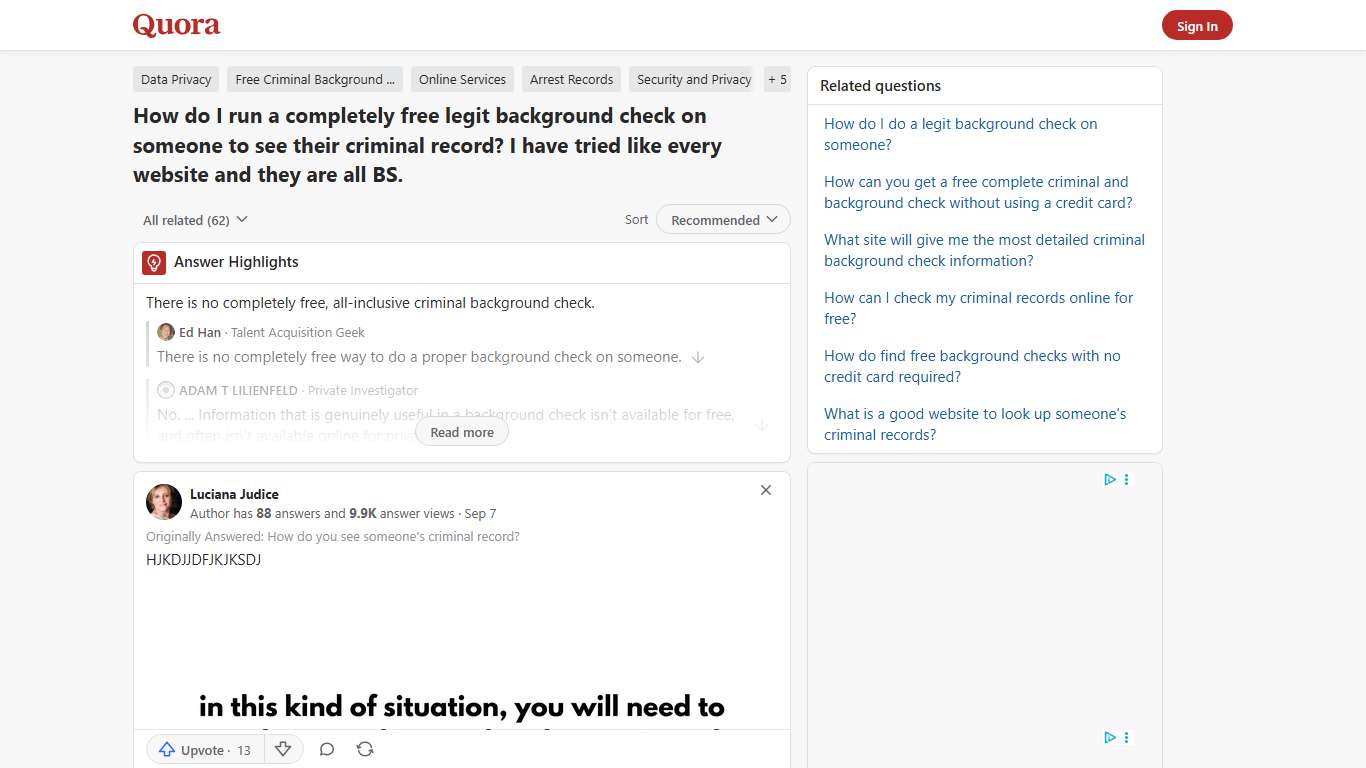The width and height of the screenshot is (1366, 768).
Task: Select the Arrest Records topic
Action: point(571,79)
